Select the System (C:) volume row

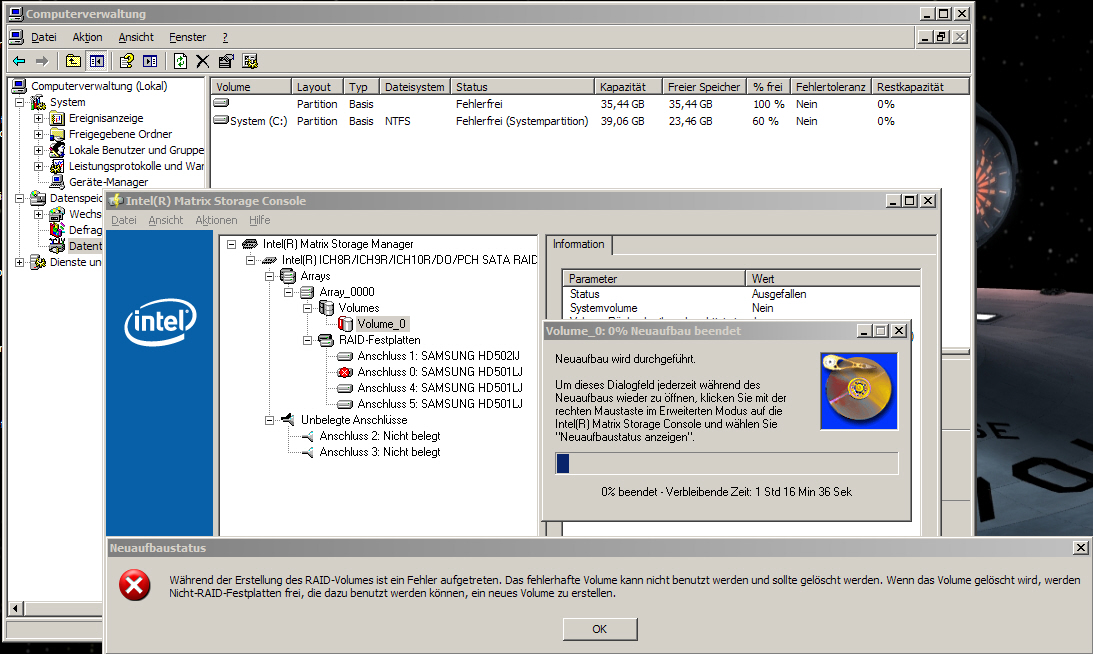tap(590, 121)
